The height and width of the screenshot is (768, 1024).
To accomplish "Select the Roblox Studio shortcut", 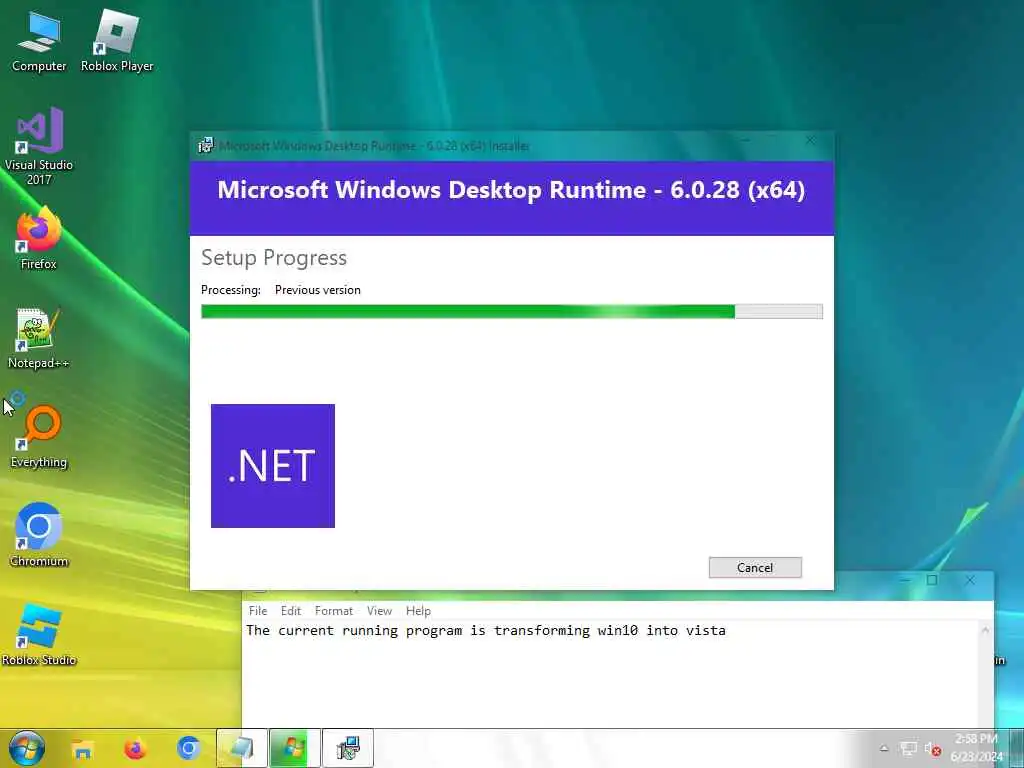I will 39,635.
